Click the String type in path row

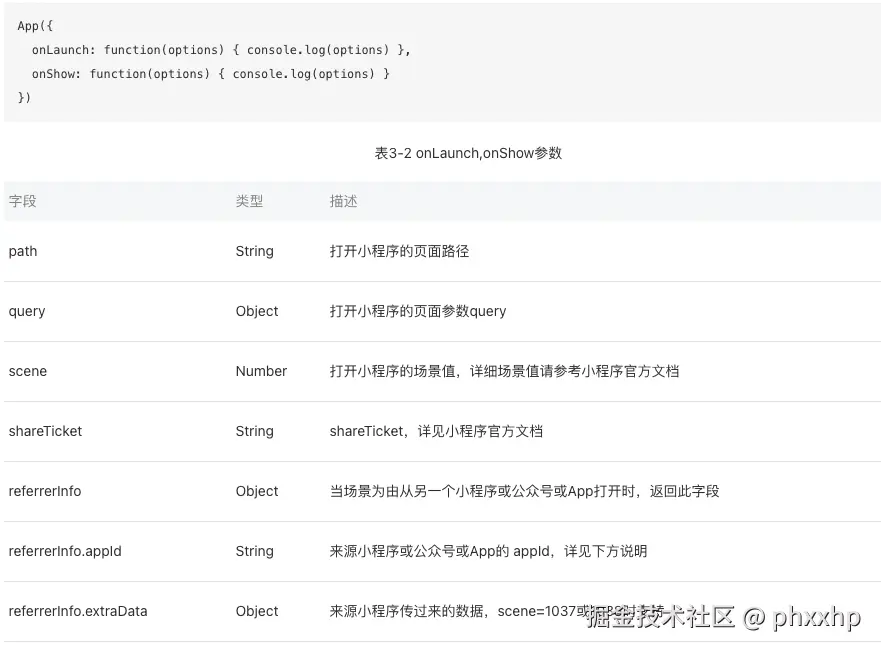[254, 251]
